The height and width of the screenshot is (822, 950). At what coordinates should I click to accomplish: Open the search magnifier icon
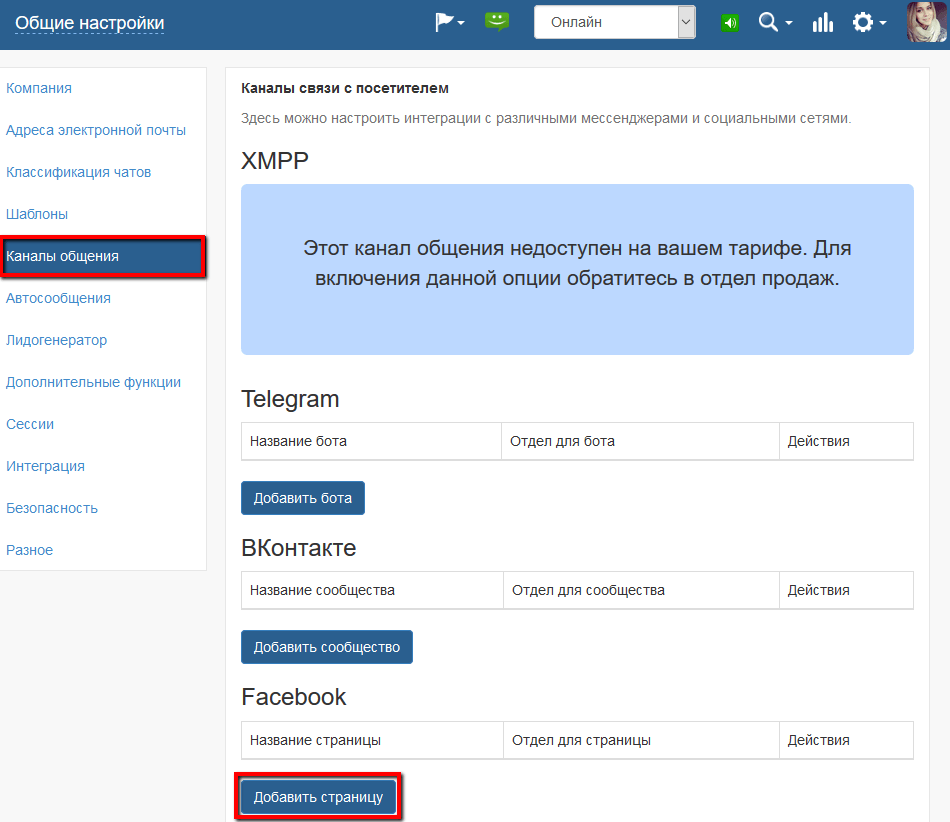pyautogui.click(x=770, y=21)
